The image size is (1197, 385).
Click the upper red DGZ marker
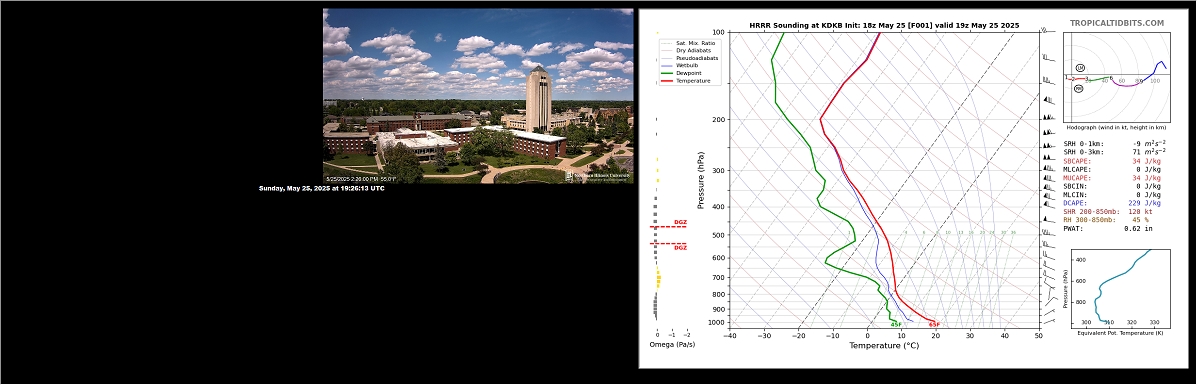coord(669,225)
